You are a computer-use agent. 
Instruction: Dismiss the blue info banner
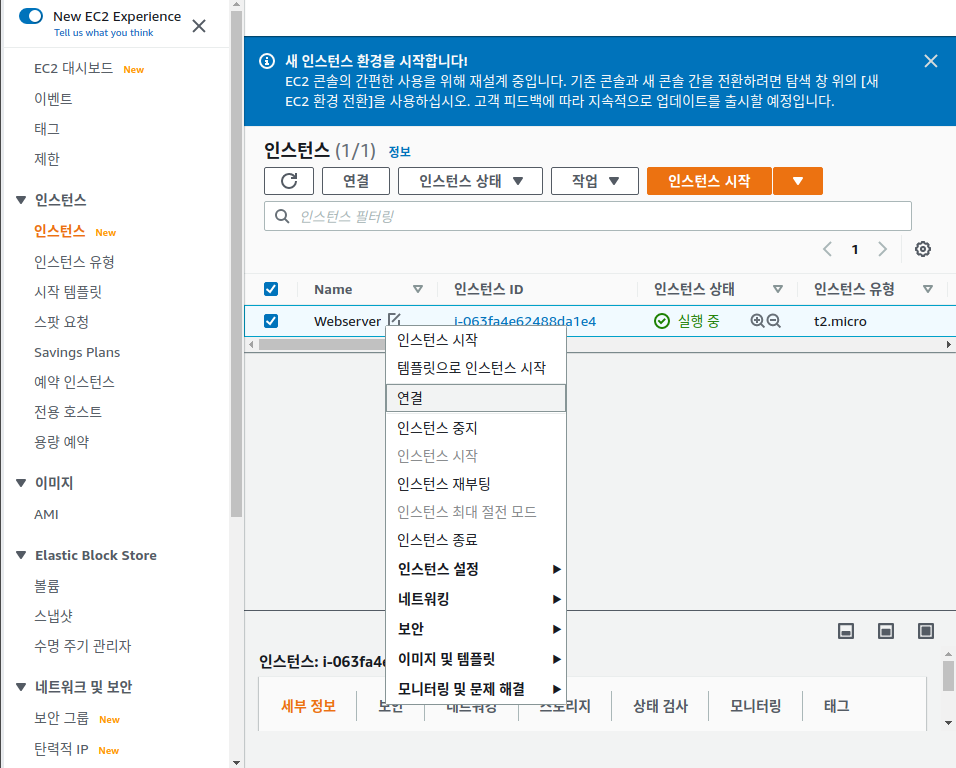(930, 61)
